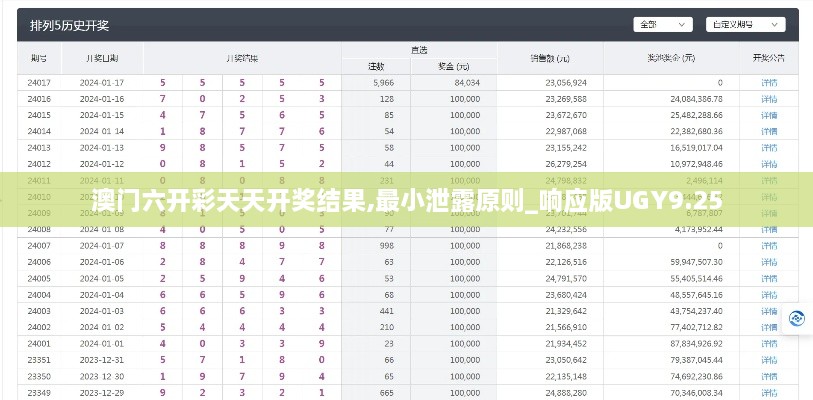This screenshot has width=813, height=400.
Task: Open 详情 link for issue 24006
Action: coord(769,262)
